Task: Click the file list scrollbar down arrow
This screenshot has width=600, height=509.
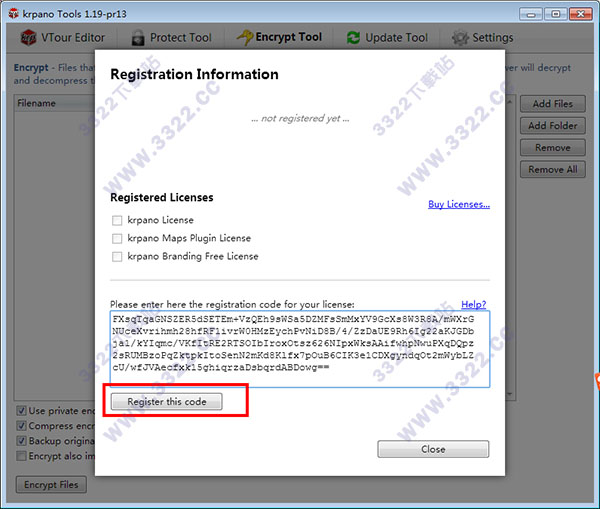Action: click(x=510, y=394)
